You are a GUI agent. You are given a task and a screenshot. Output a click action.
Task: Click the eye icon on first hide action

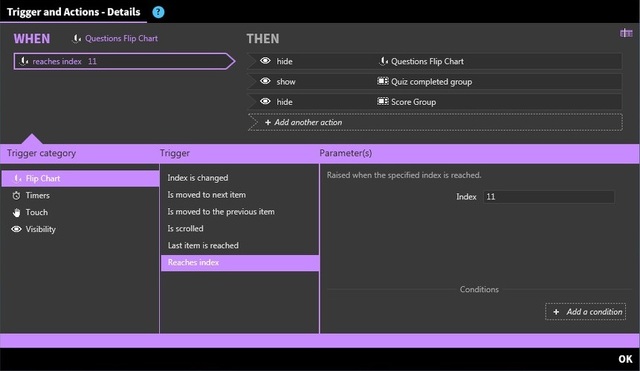point(265,61)
